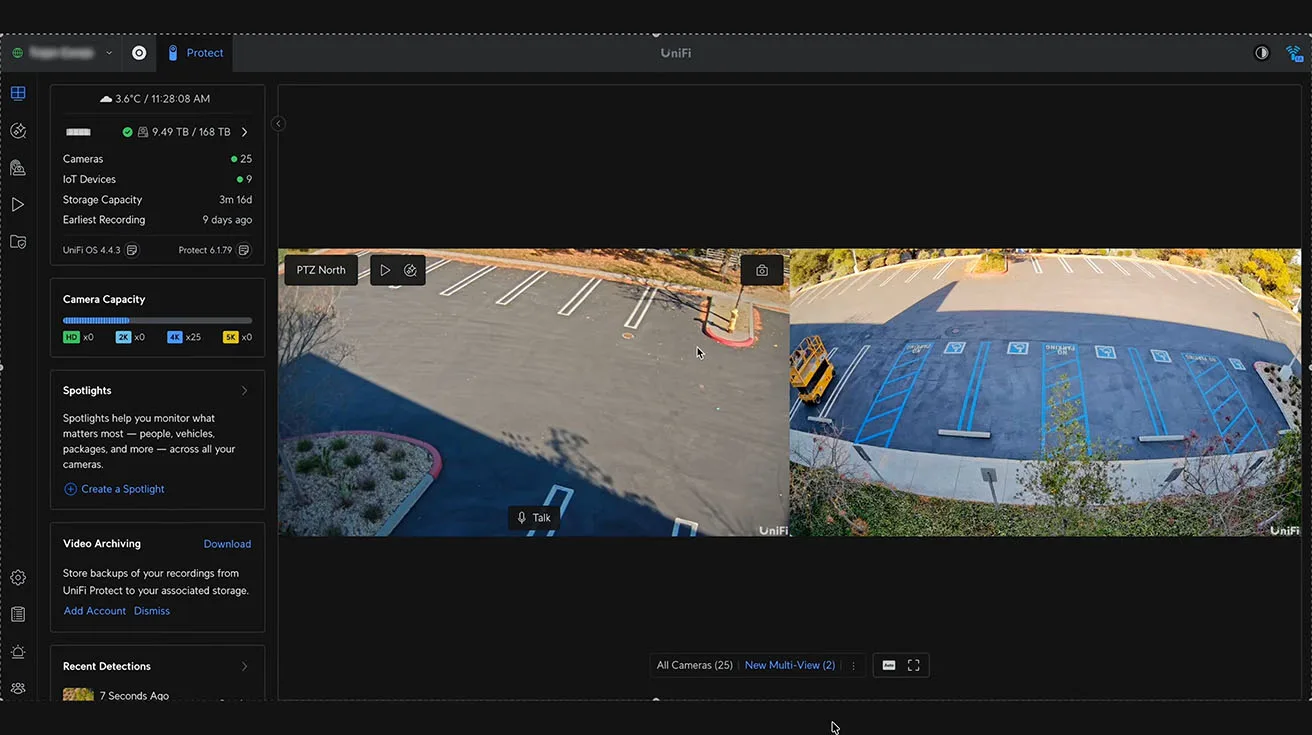Take a snapshot with the camera icon
The width and height of the screenshot is (1312, 735).
click(x=762, y=270)
